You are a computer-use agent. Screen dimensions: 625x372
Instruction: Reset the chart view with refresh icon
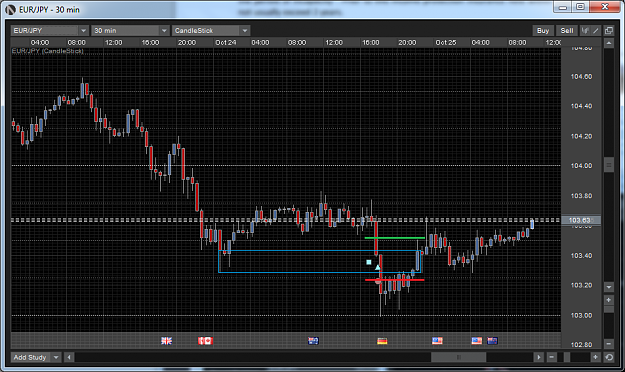click(x=609, y=357)
